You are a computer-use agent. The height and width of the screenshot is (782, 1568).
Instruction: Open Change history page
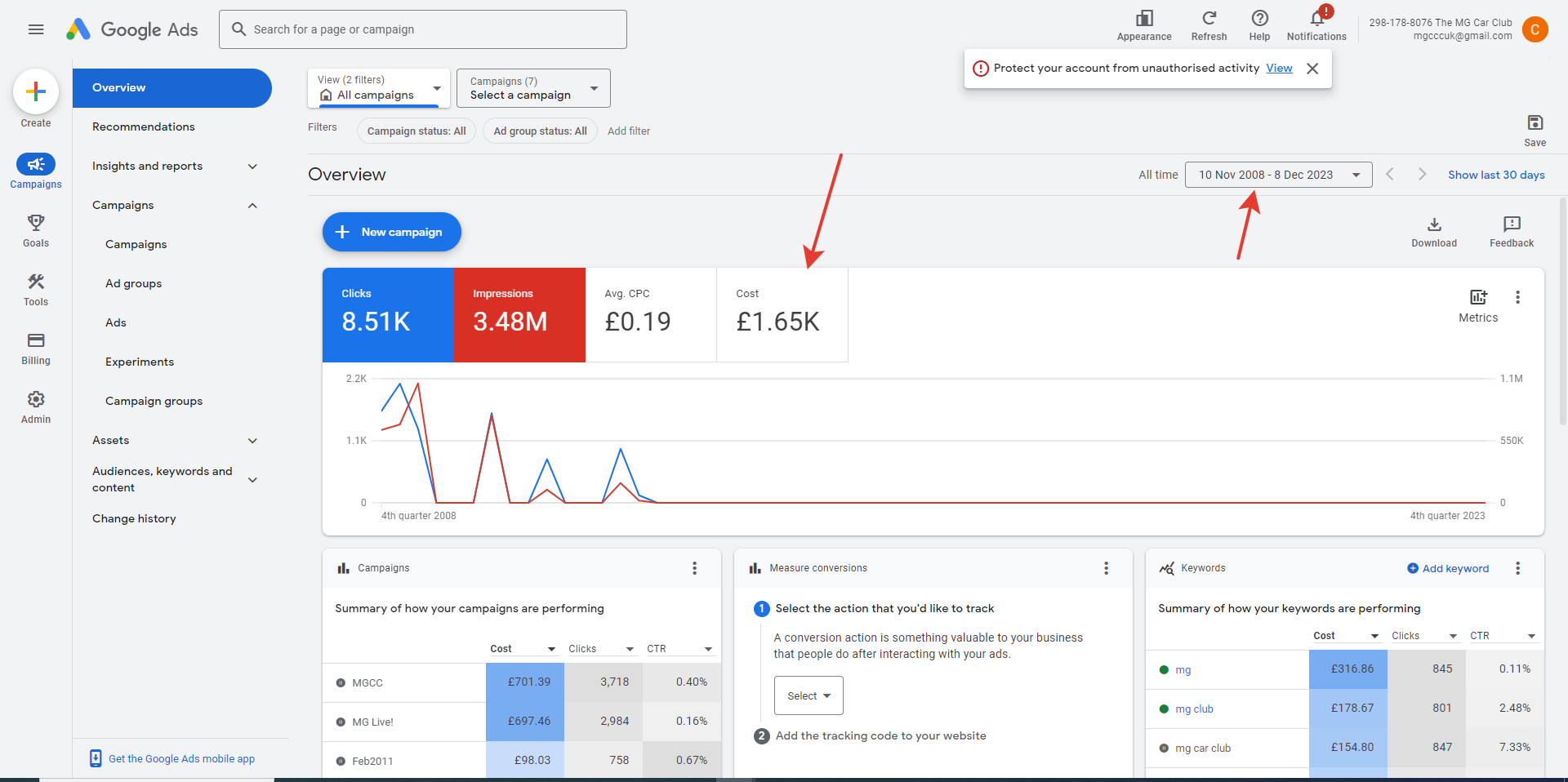pyautogui.click(x=134, y=519)
